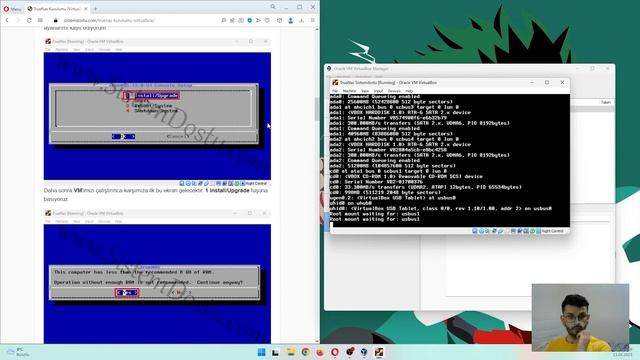Open the downloads icon in Opera
640x360 pixels.
tap(302, 20)
